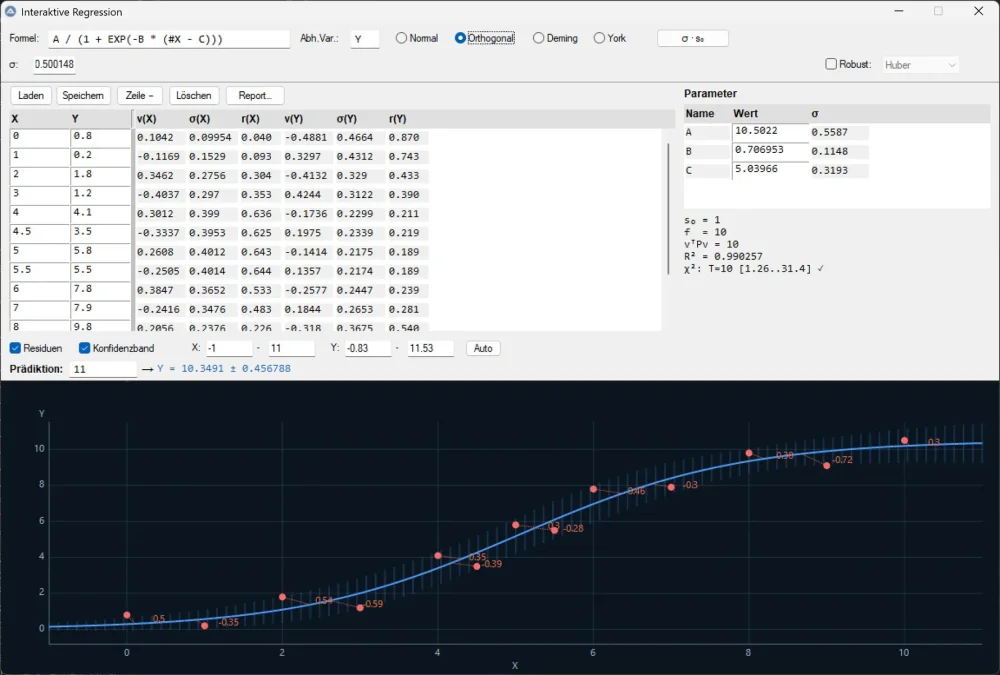
Task: Click the Löschen button
Action: (x=194, y=96)
